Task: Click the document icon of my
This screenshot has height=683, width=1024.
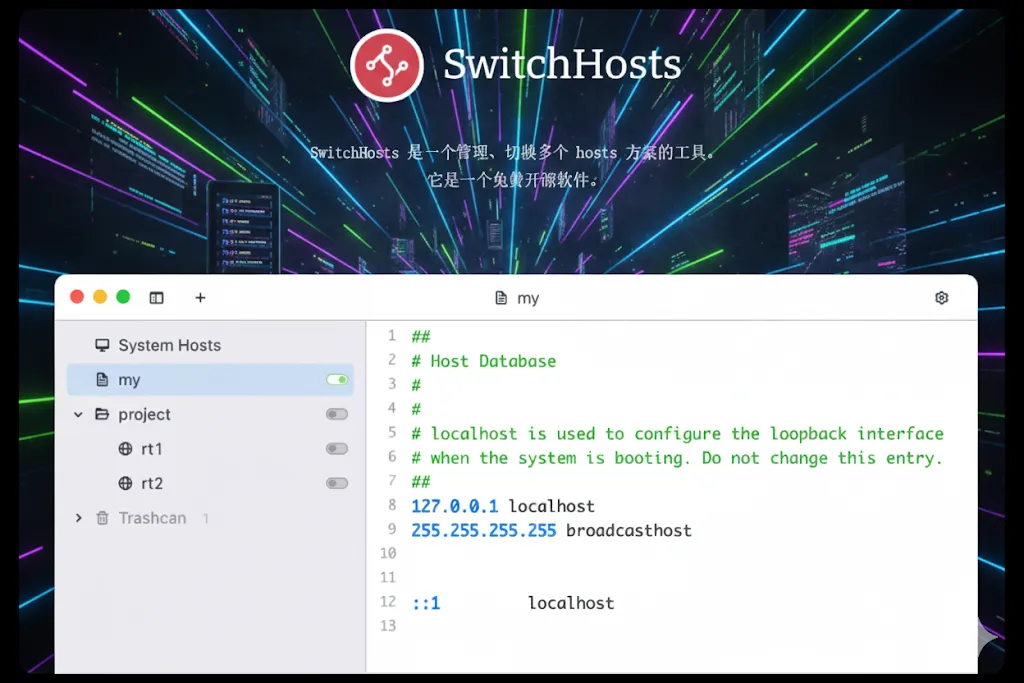Action: click(x=102, y=379)
